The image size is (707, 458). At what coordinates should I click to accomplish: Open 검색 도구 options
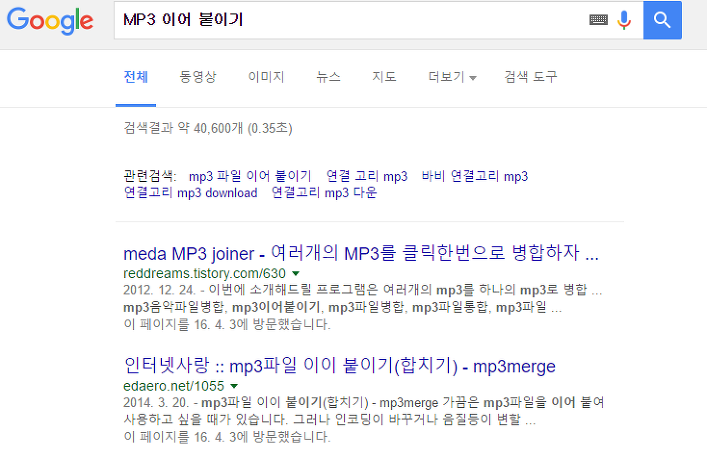point(531,77)
